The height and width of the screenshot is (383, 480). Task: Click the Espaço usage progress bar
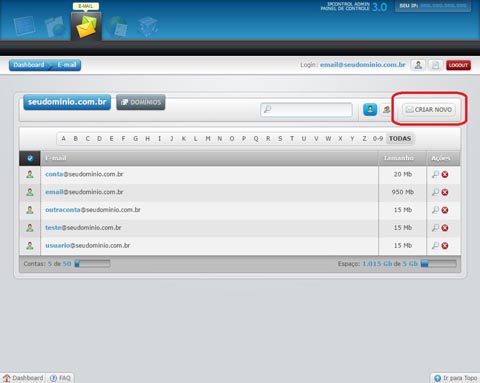click(438, 263)
